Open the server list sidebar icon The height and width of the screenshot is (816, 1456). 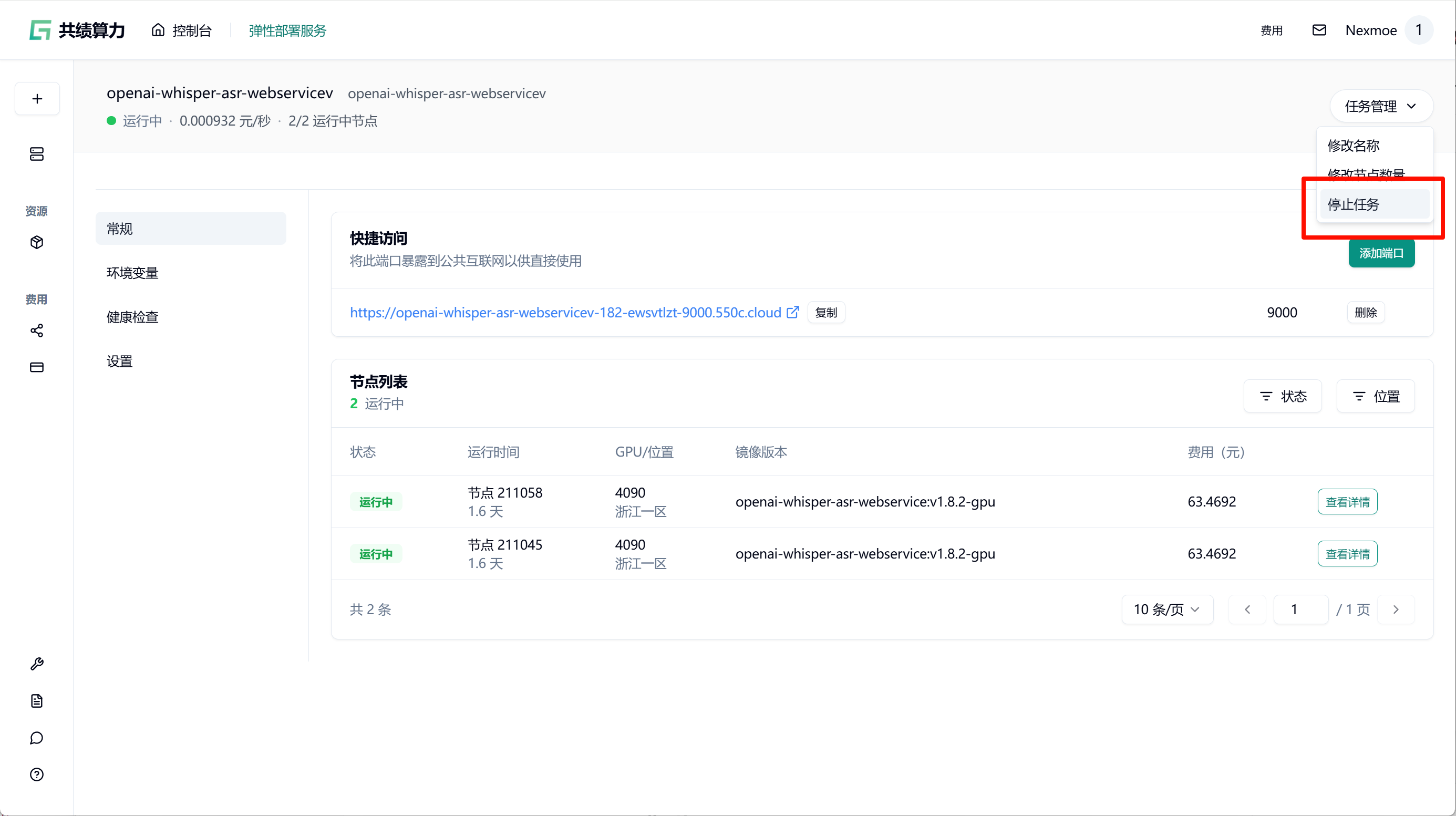coord(37,154)
